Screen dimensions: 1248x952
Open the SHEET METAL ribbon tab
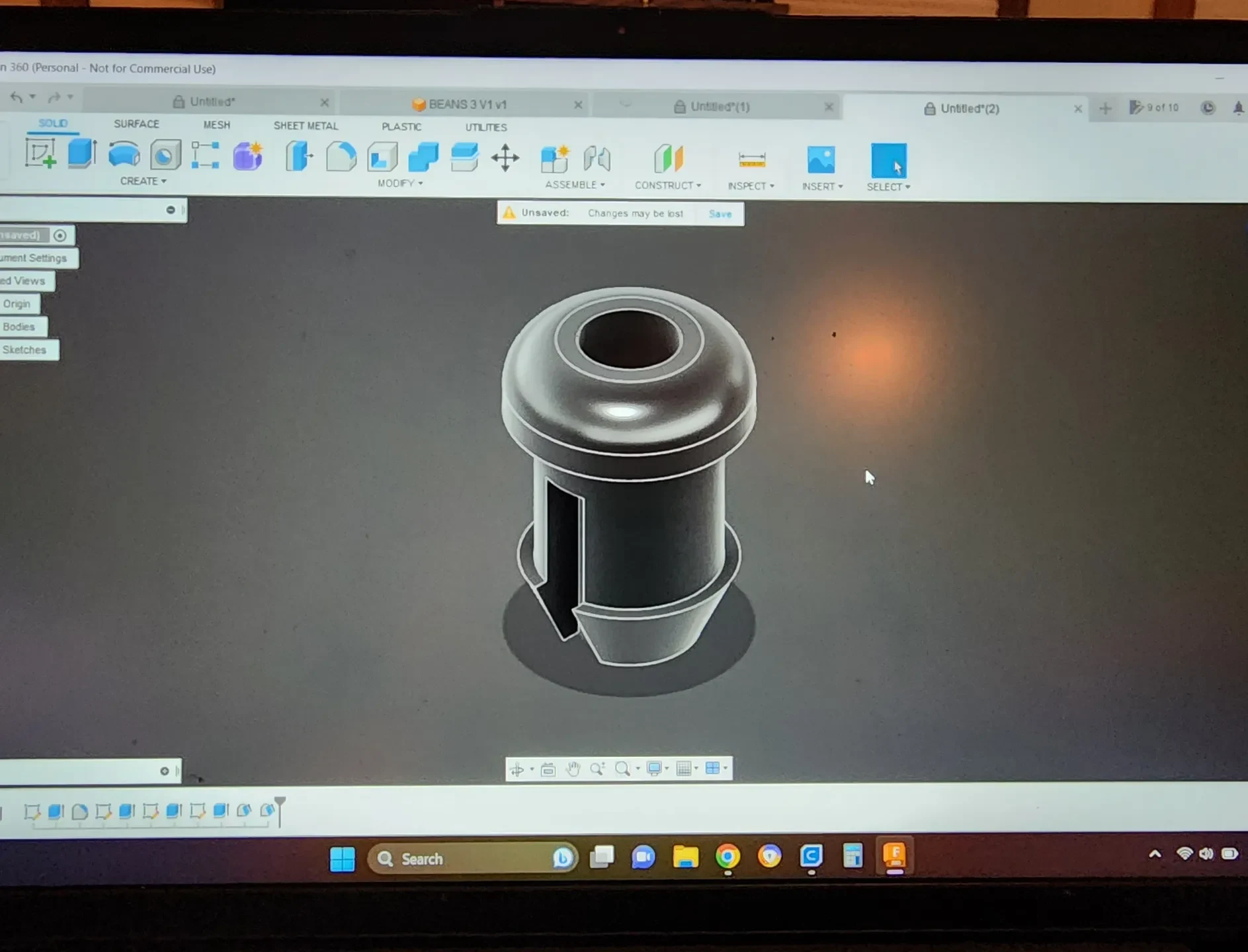pos(306,126)
